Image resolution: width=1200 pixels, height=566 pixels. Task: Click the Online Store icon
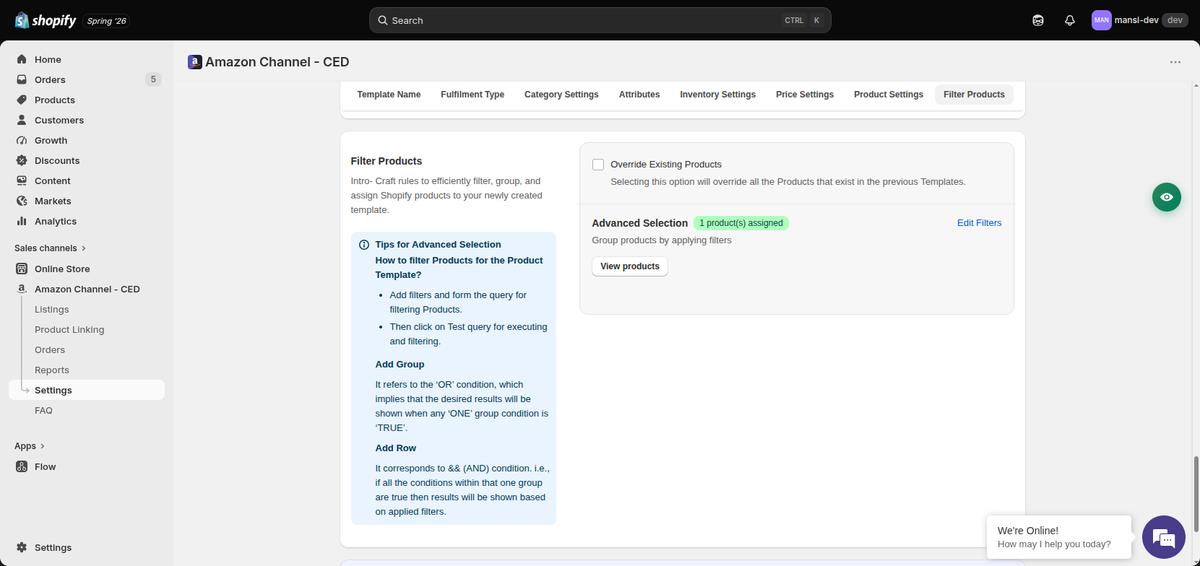22,269
